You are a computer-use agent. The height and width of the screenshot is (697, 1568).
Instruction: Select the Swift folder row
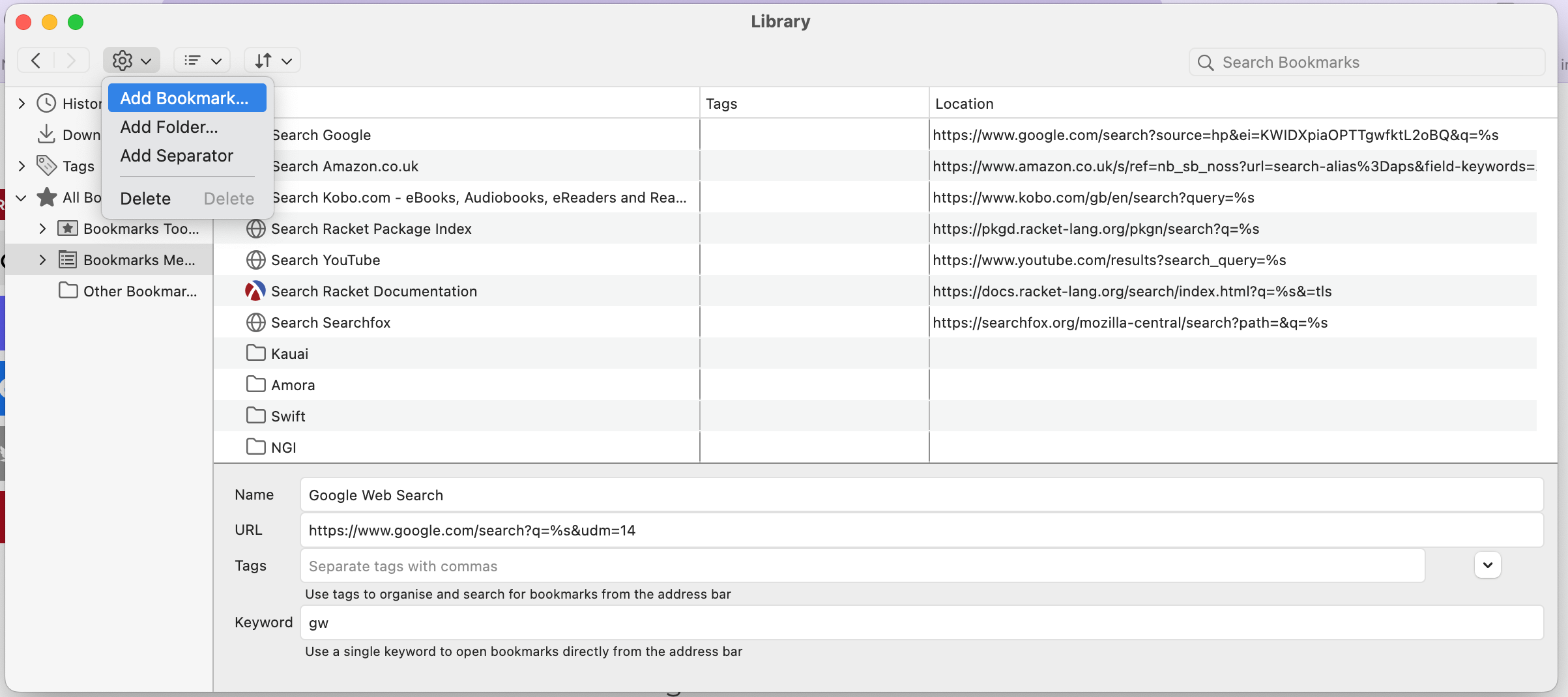[875, 416]
